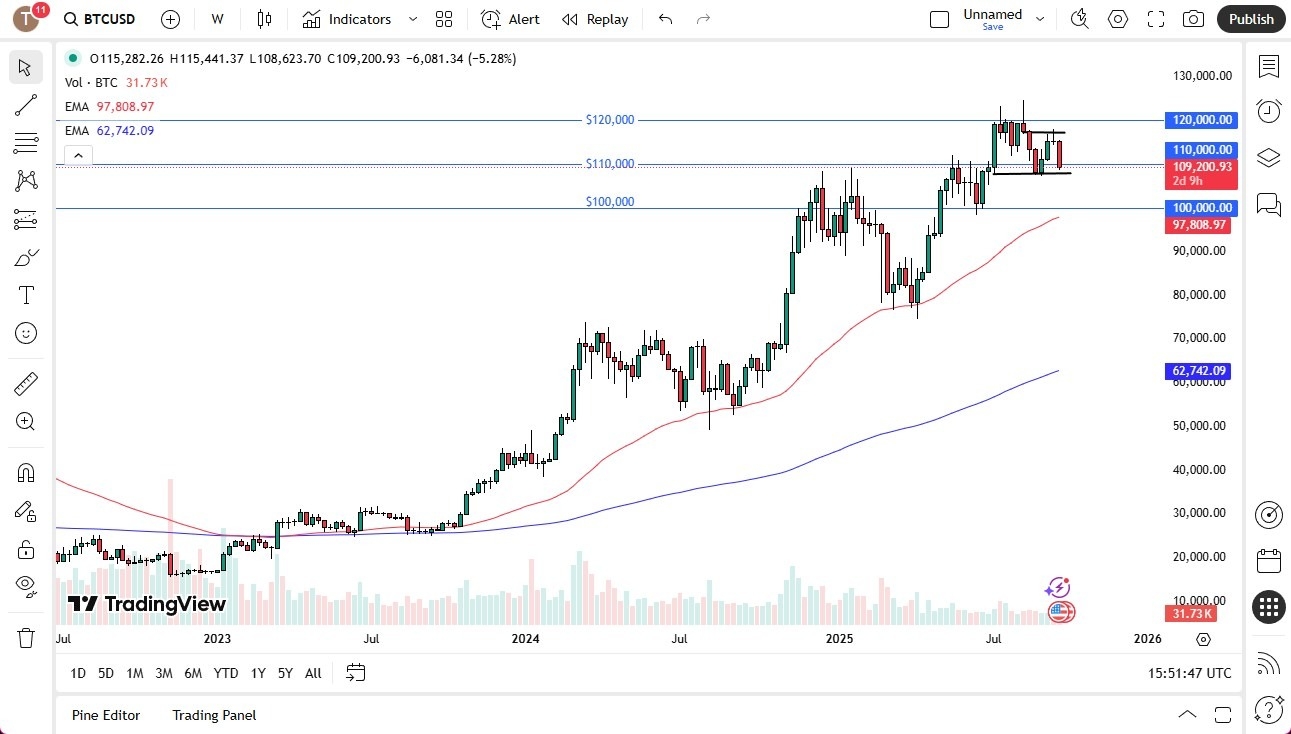This screenshot has height=734, width=1291.
Task: Open the Object Tree layers panel
Action: 1268,157
